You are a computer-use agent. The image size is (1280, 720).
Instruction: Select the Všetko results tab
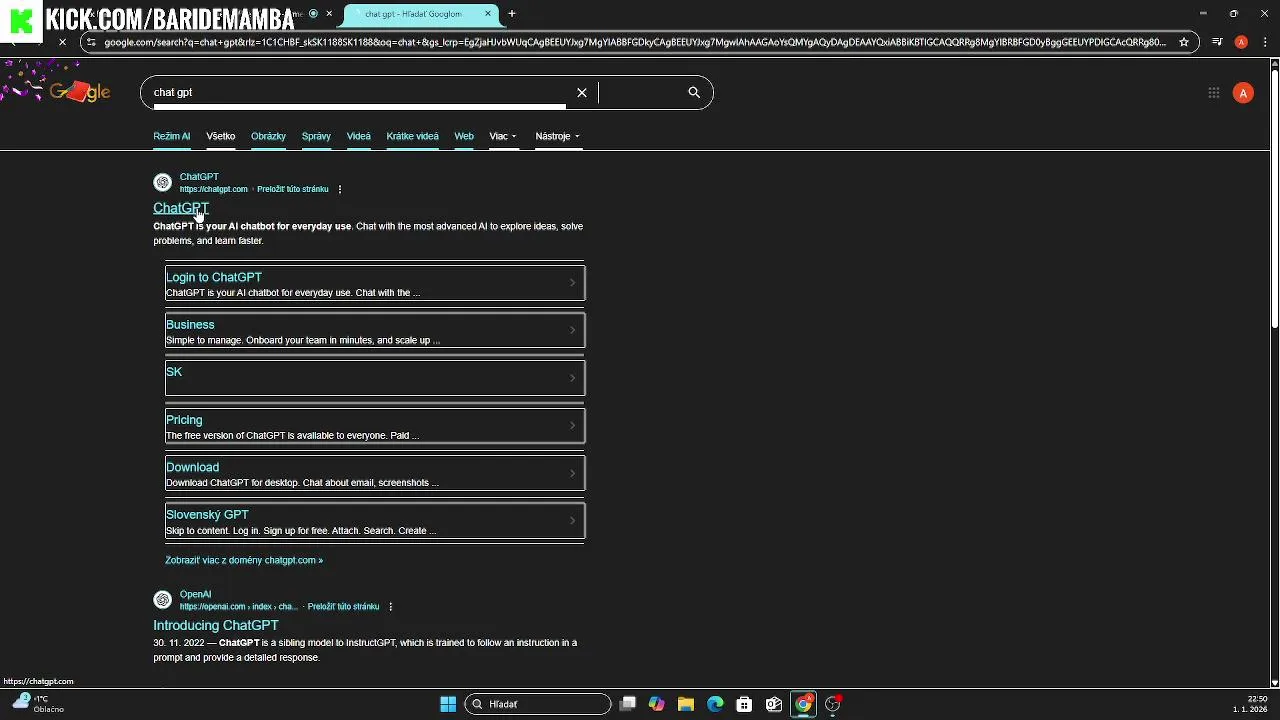(x=220, y=136)
